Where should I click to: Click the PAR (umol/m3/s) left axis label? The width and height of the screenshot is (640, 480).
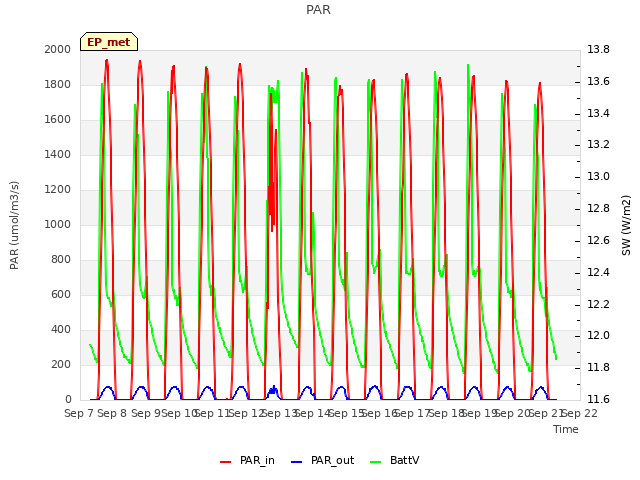(x=14, y=225)
